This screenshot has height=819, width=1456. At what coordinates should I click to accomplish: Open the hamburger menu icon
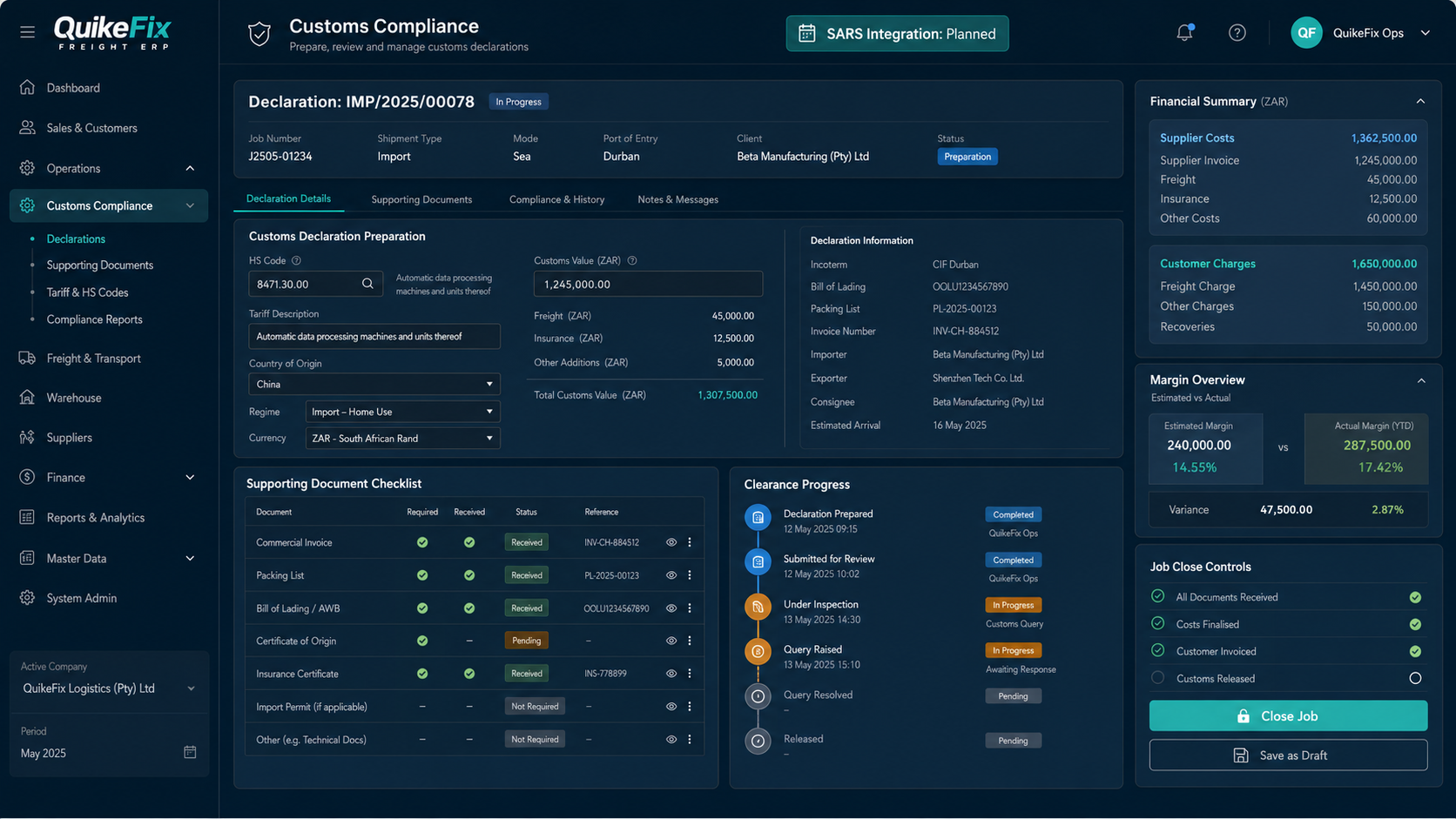click(x=28, y=32)
